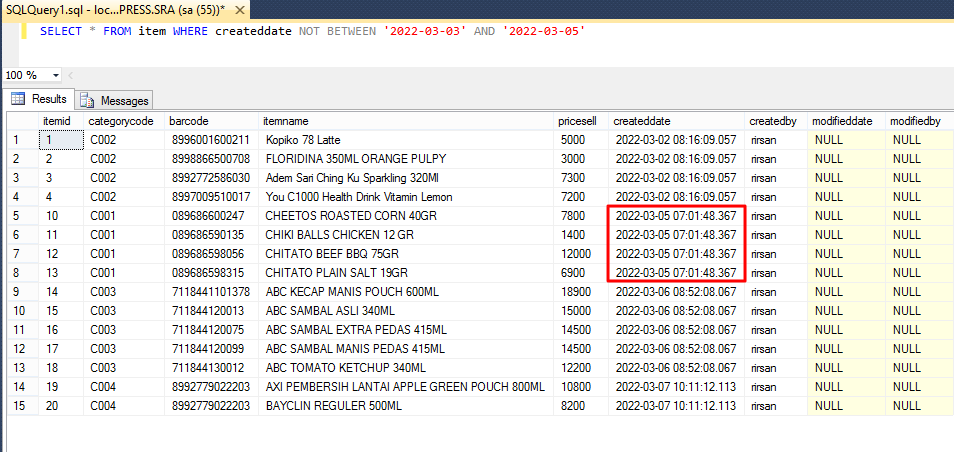Click barcode 8998866500708

(212, 159)
